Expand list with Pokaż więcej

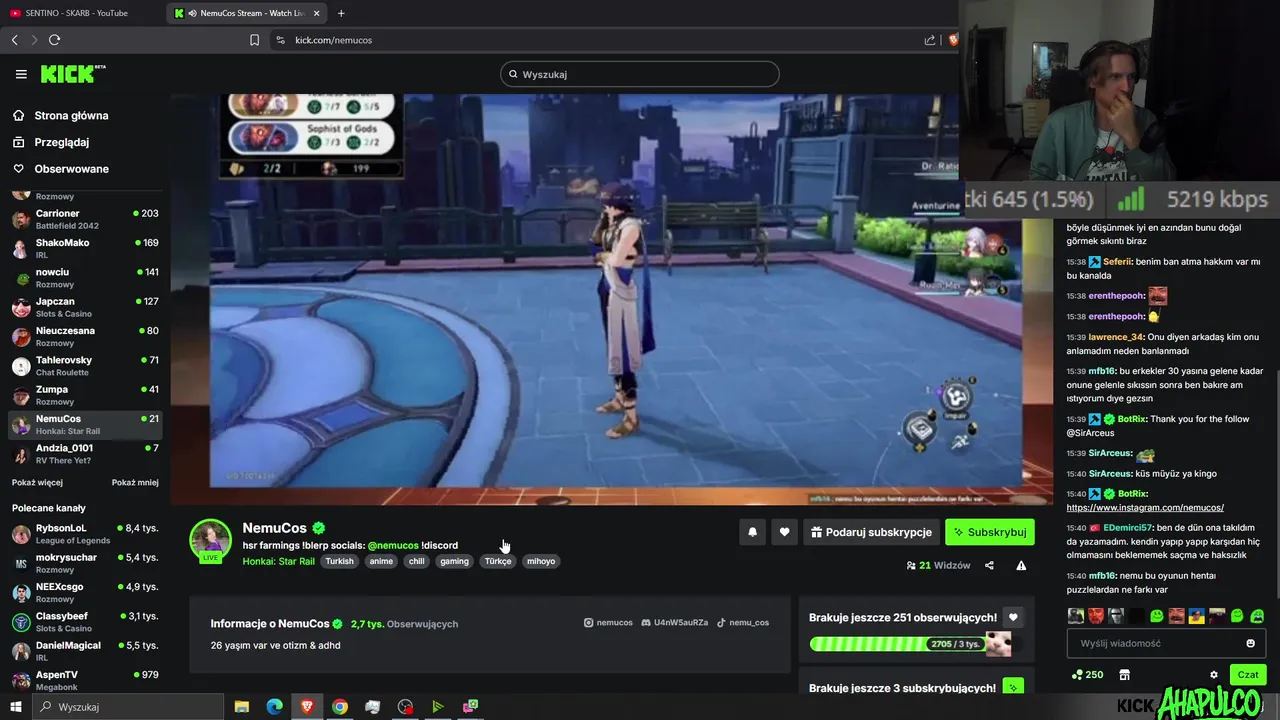pos(37,482)
